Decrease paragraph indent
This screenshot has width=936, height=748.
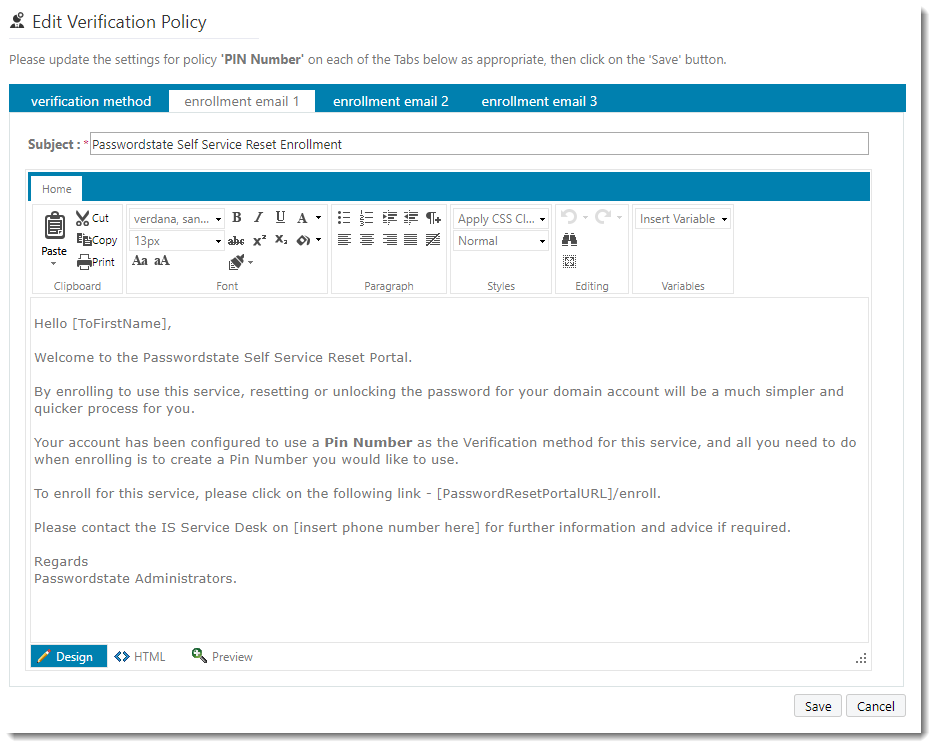pyautogui.click(x=411, y=218)
